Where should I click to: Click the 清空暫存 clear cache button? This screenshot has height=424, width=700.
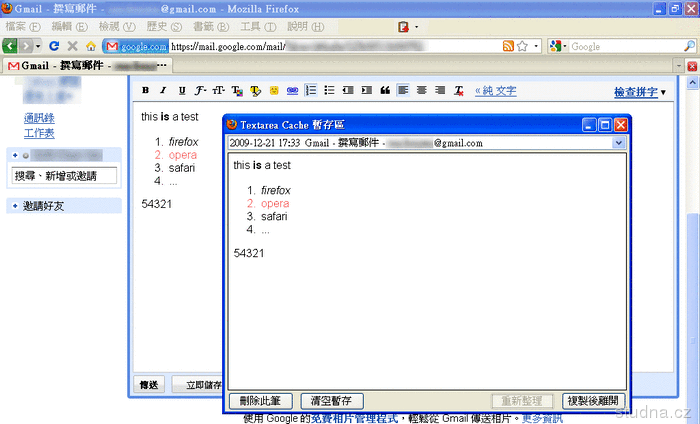(331, 401)
